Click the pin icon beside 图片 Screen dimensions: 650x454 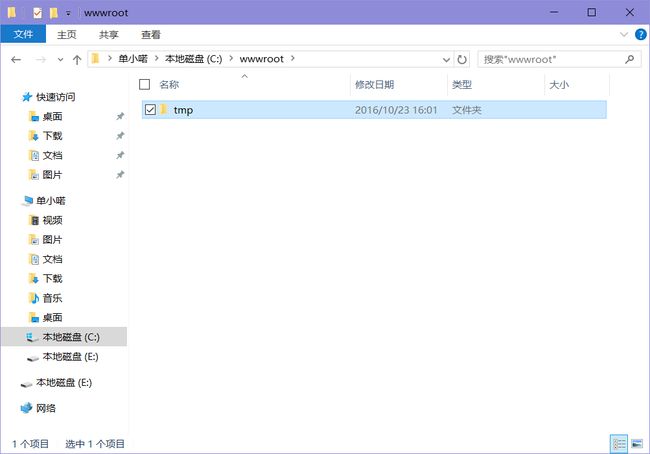pyautogui.click(x=120, y=175)
